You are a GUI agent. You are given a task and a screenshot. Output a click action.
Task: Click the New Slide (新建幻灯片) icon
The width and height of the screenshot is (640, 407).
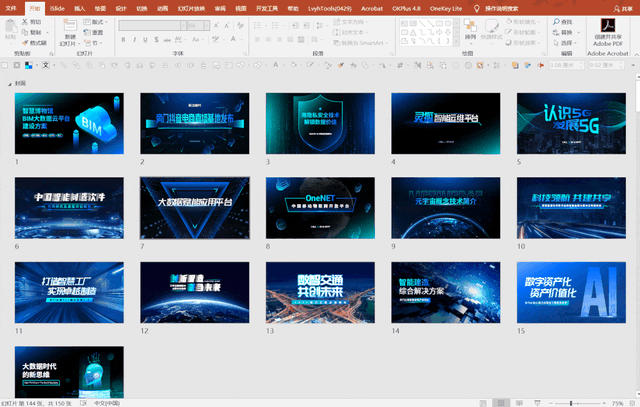70,26
